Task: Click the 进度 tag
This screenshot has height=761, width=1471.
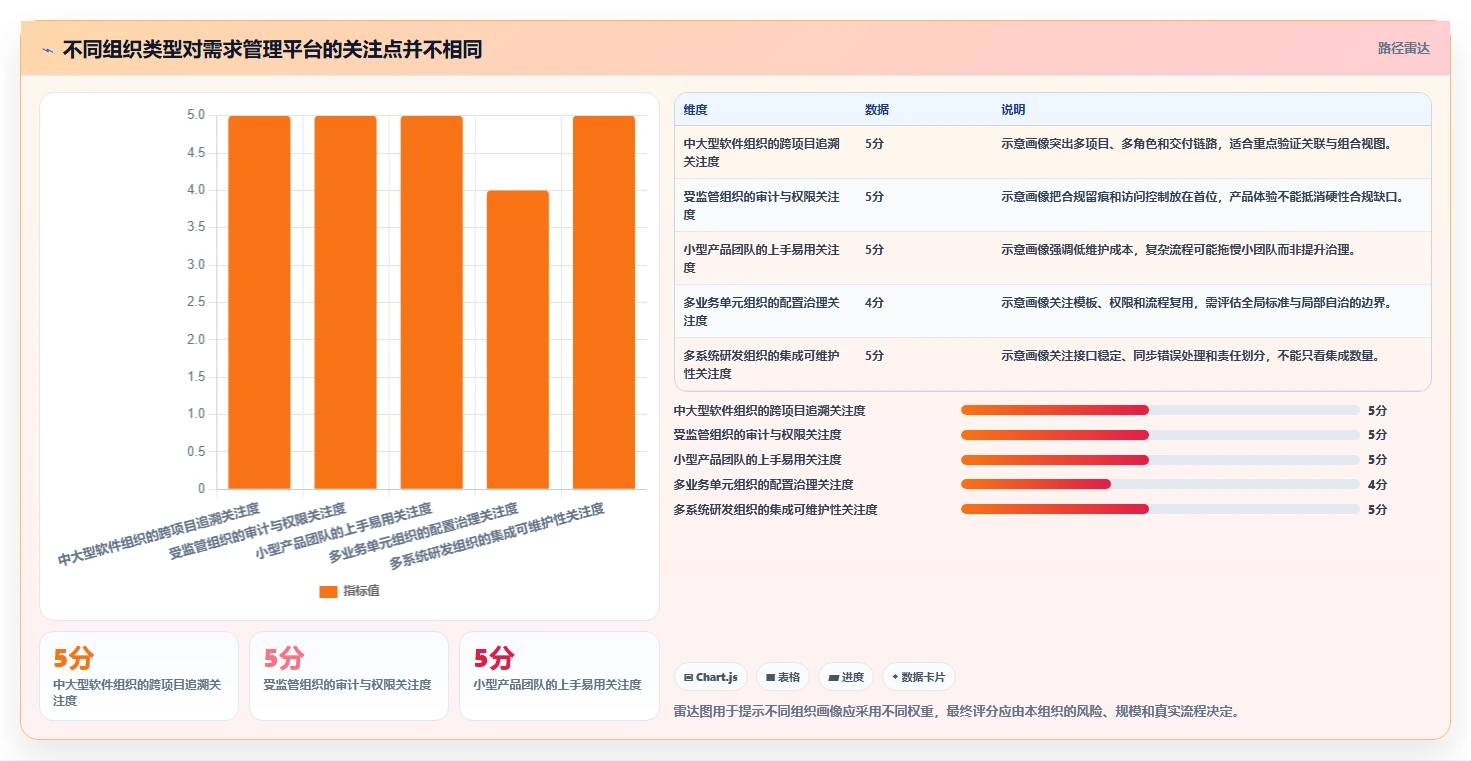Action: coord(846,677)
